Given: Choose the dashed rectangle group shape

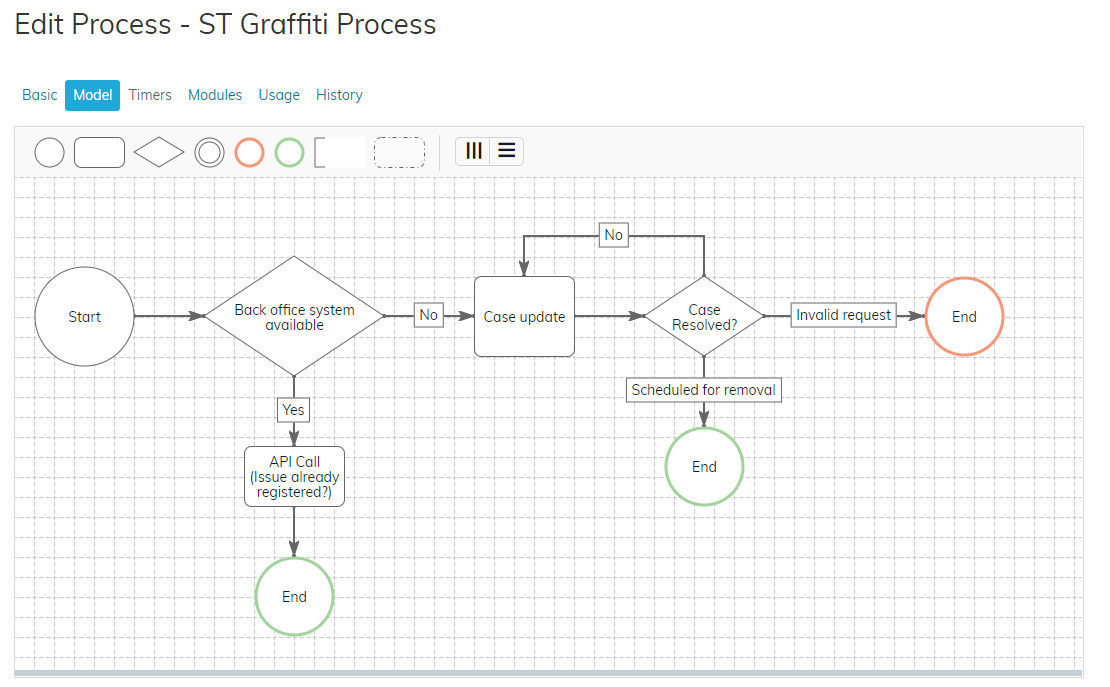Looking at the screenshot, I should 399,152.
